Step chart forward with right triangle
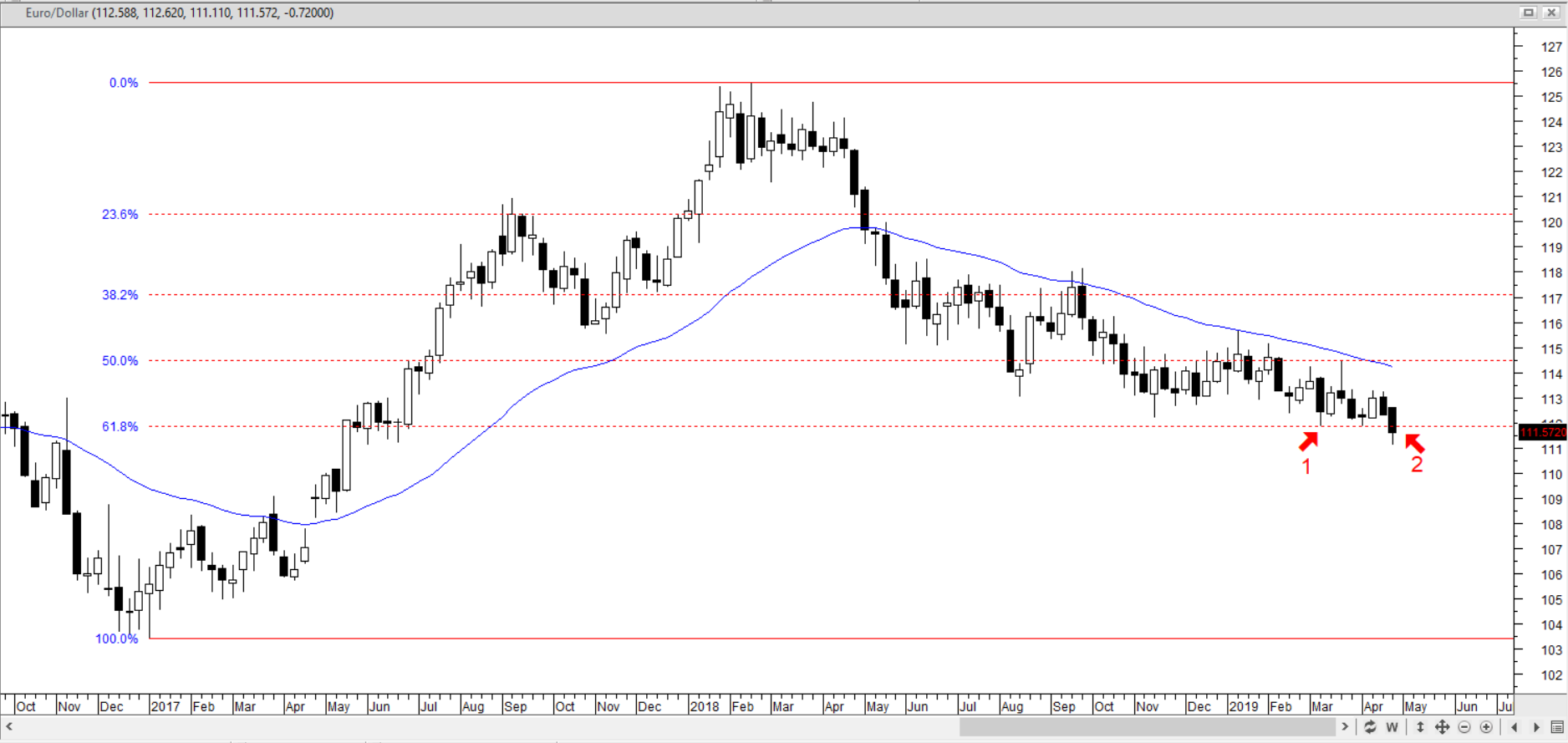Screen dimensions: 1568x743 [x=1536, y=727]
